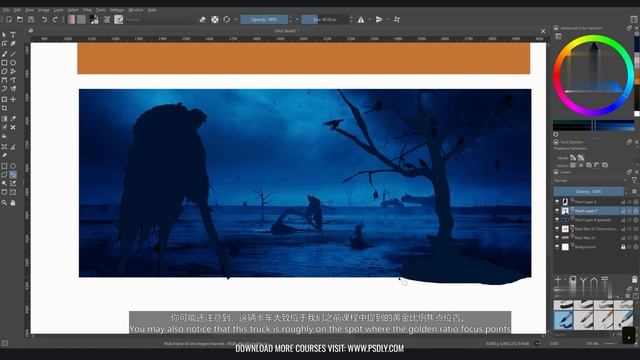
Task: Open the Edit menu
Action: click(17, 10)
